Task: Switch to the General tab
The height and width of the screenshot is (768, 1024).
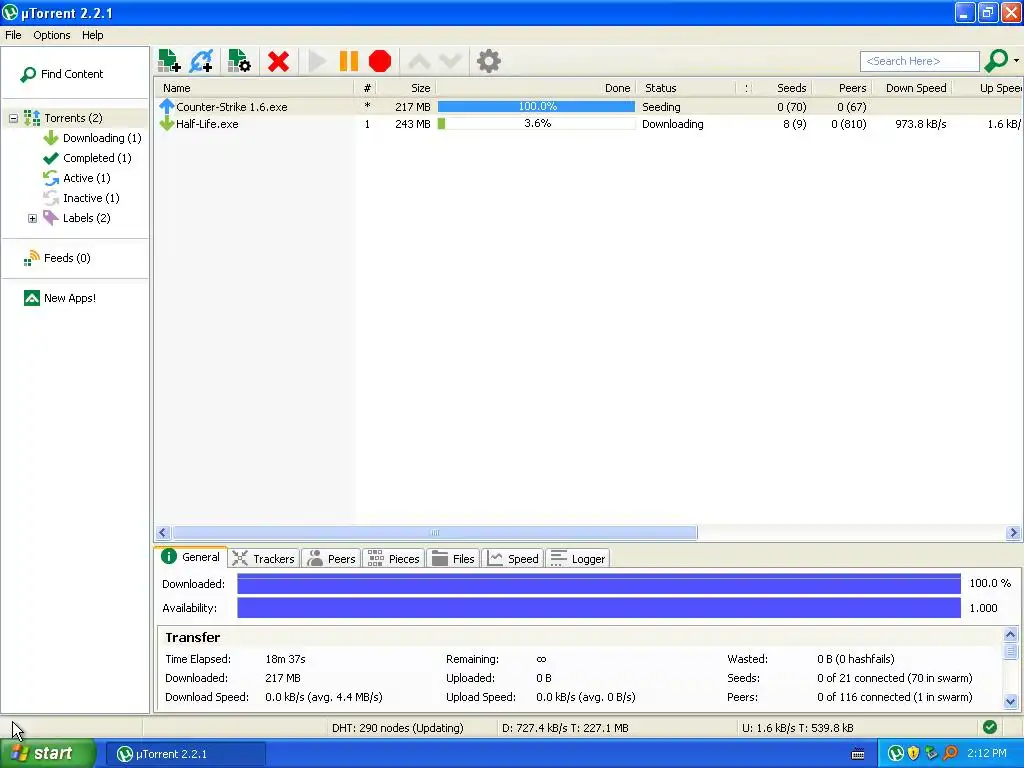Action: [191, 557]
